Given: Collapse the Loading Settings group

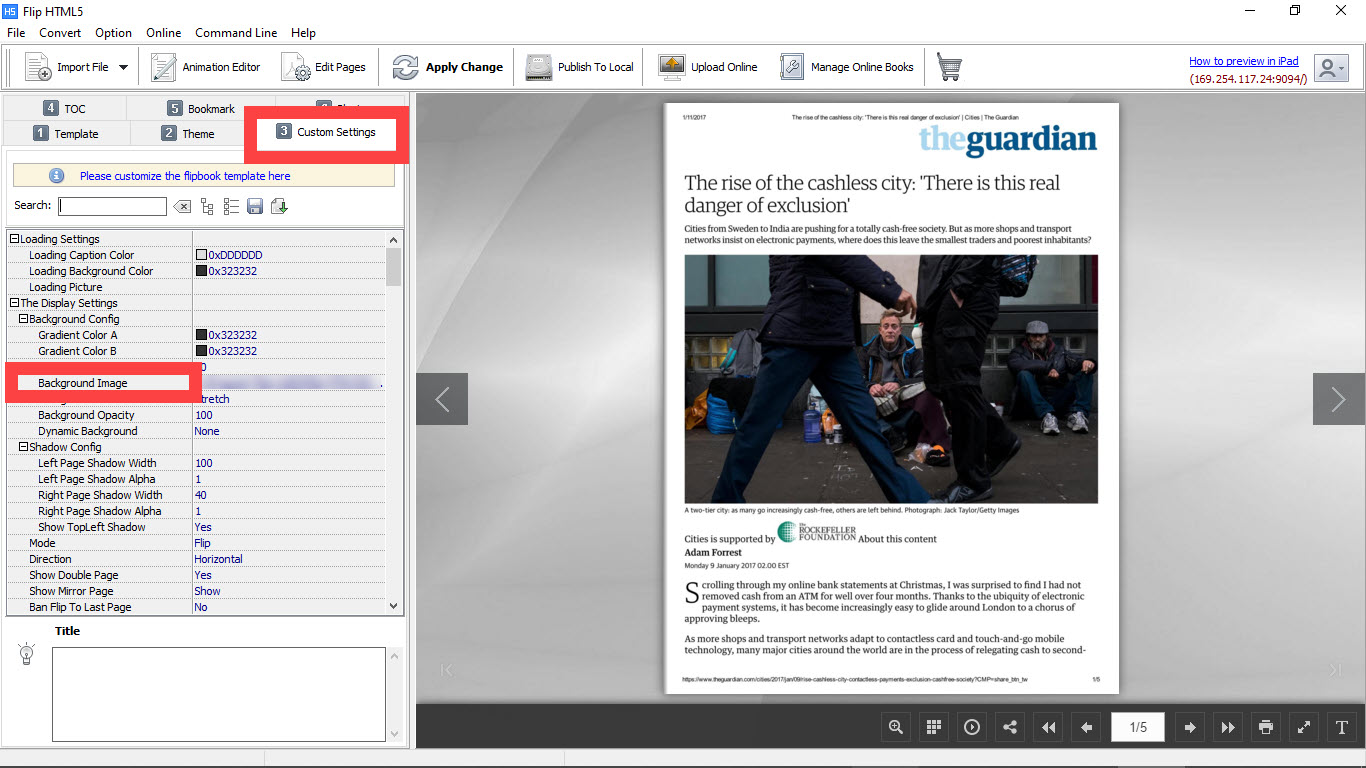Looking at the screenshot, I should pos(14,239).
